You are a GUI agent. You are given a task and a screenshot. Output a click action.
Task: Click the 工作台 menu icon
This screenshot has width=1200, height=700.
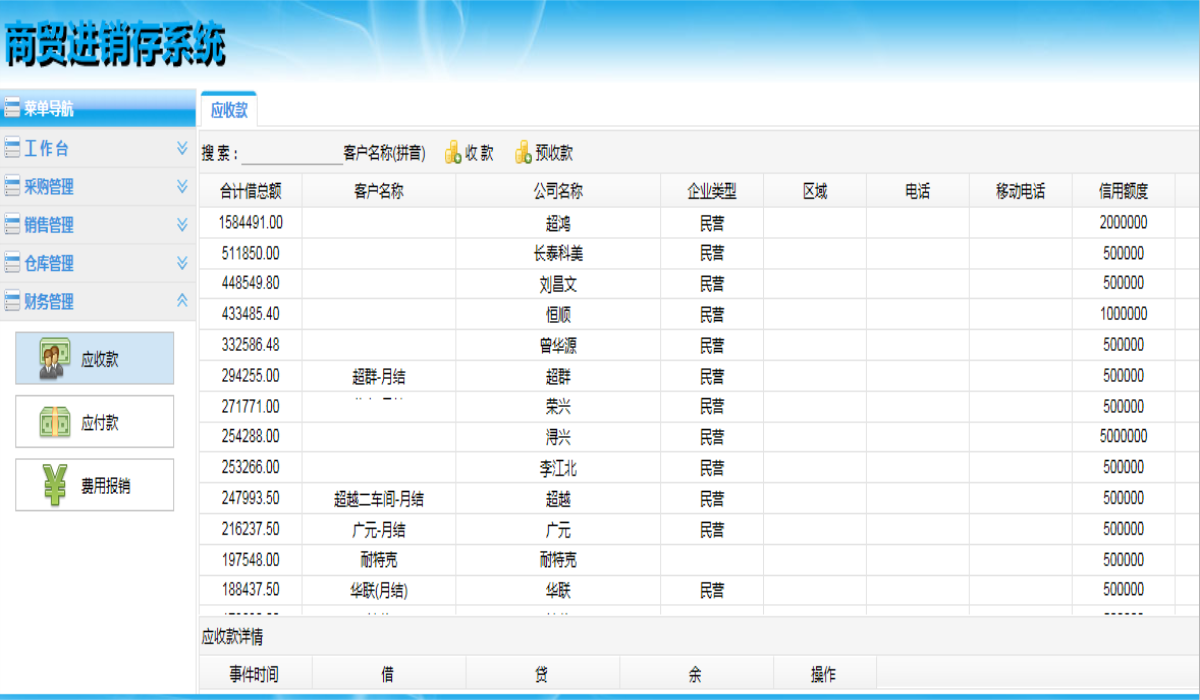pos(12,149)
